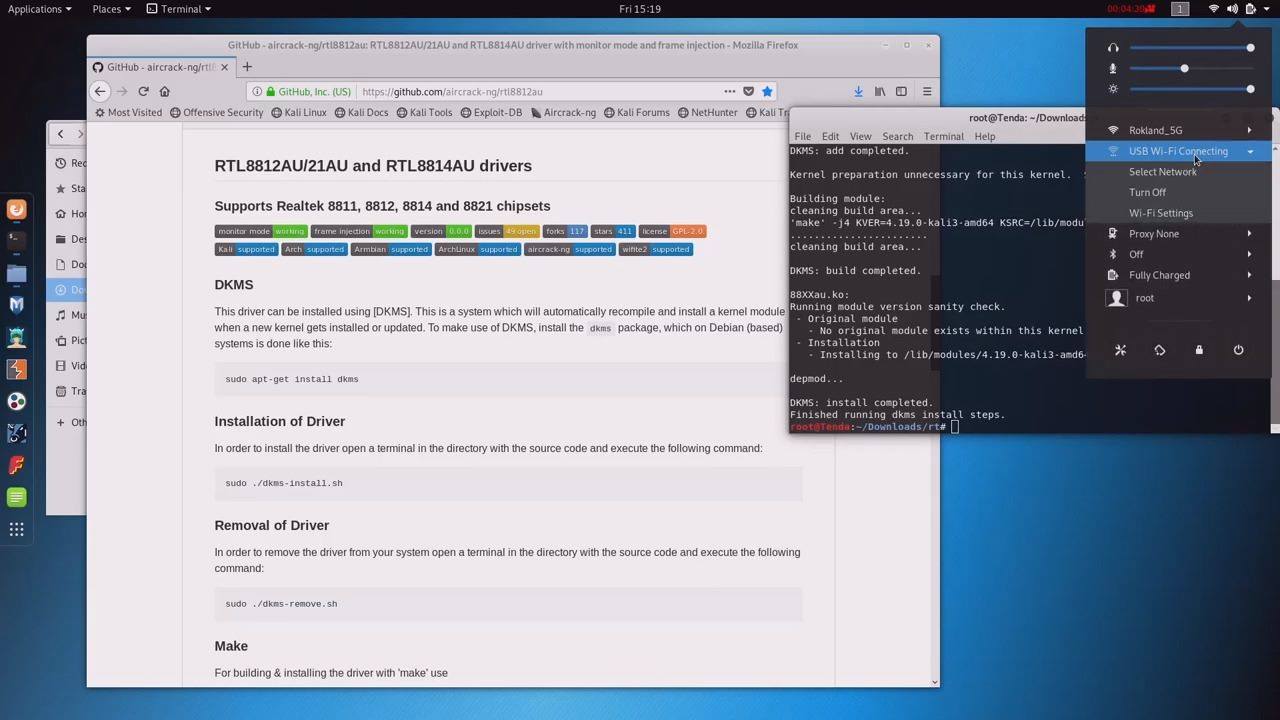Adjust screen brightness slider
The width and height of the screenshot is (1280, 720).
(x=1190, y=89)
